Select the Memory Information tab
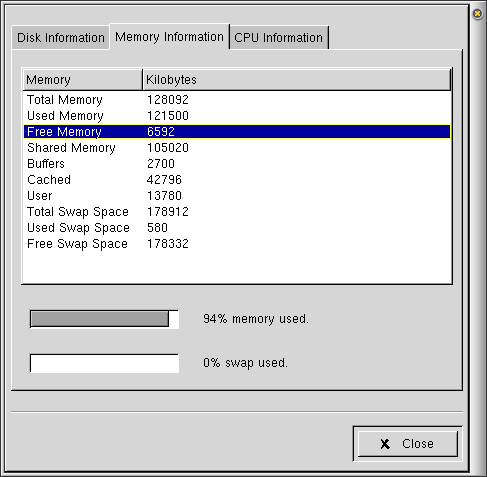487x477 pixels. click(169, 37)
